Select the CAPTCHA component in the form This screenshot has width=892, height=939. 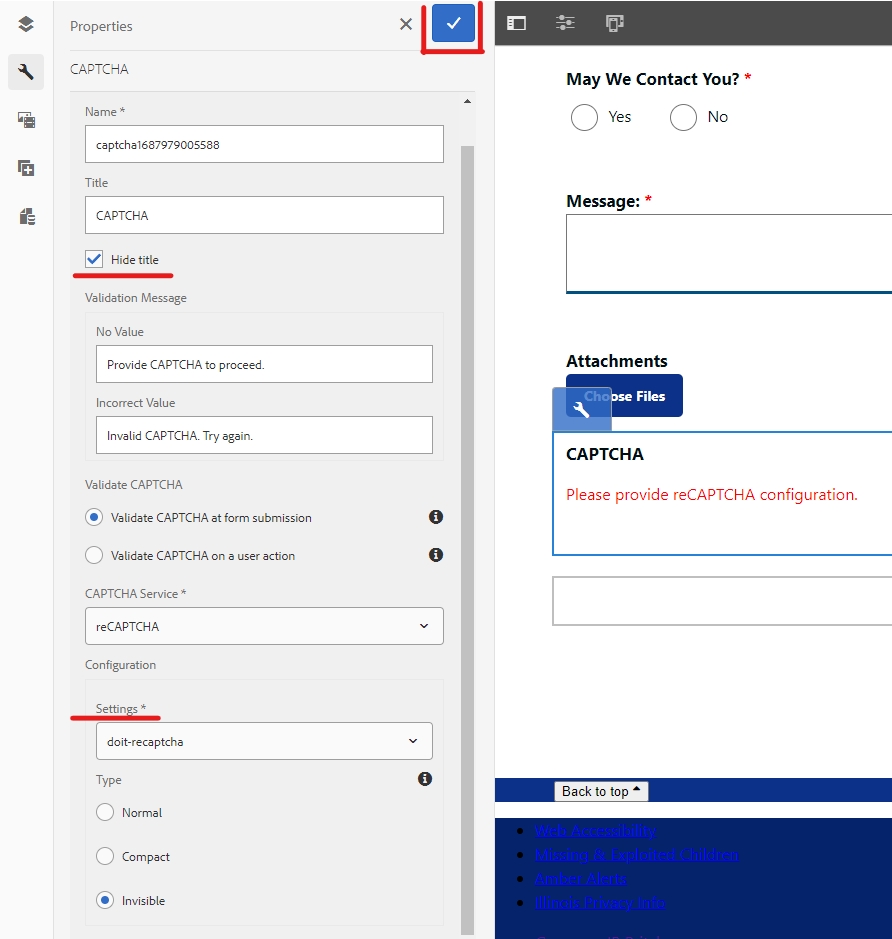click(722, 493)
